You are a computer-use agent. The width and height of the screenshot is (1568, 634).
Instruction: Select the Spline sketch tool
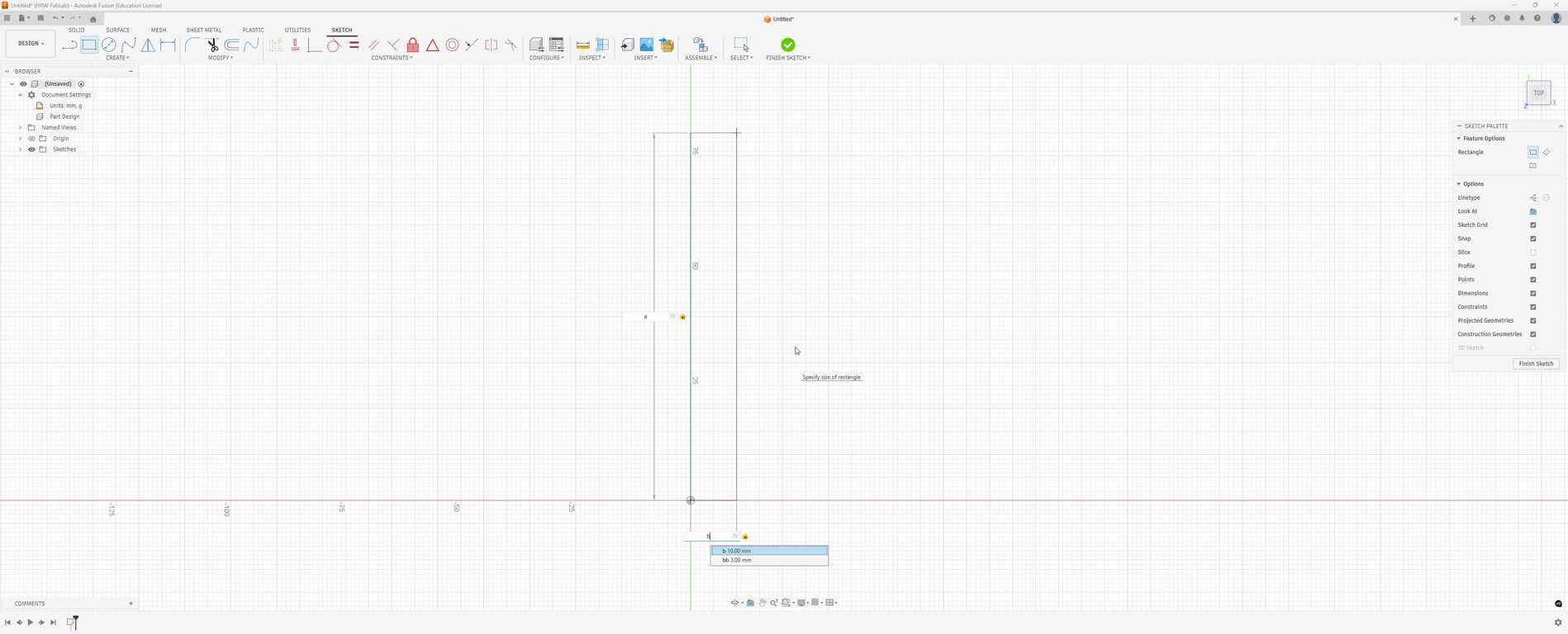tap(129, 45)
